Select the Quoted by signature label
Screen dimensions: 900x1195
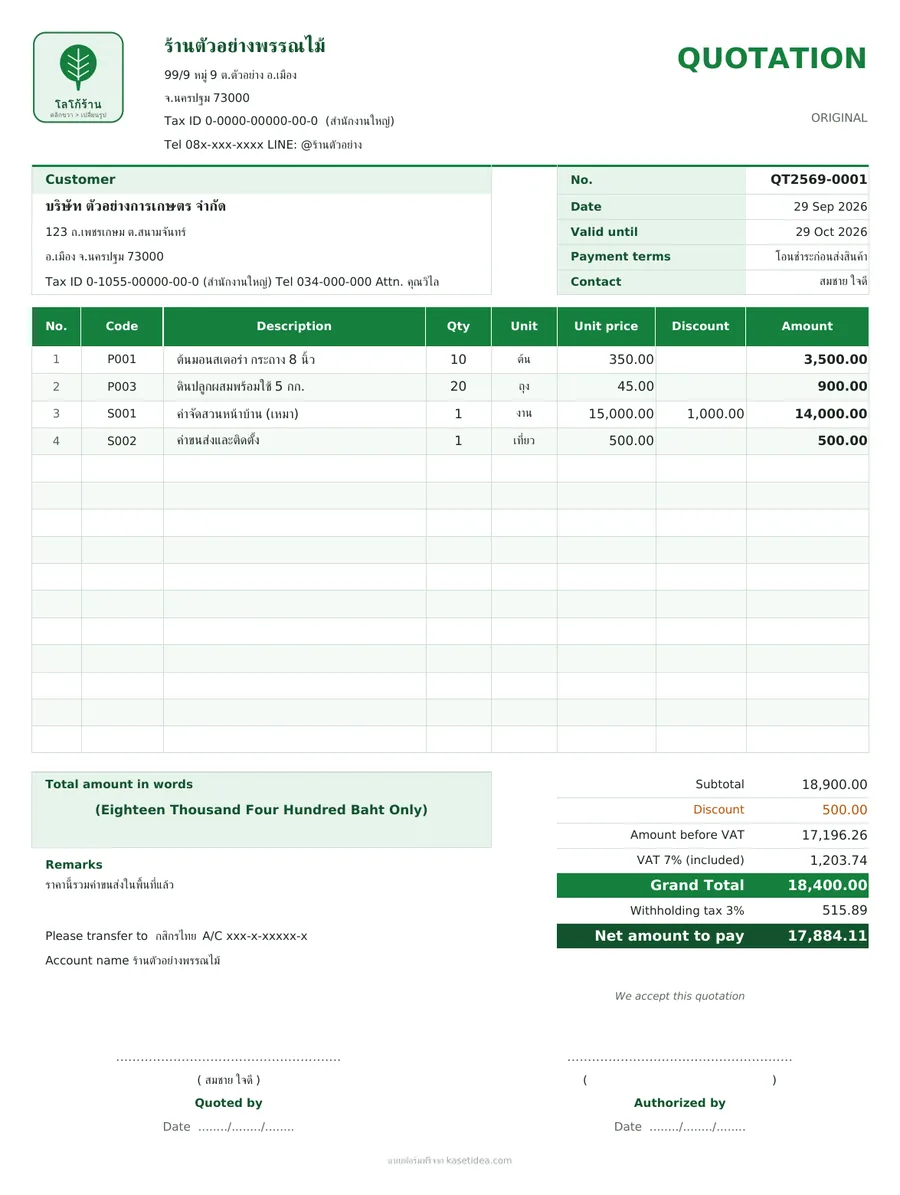pos(229,1103)
